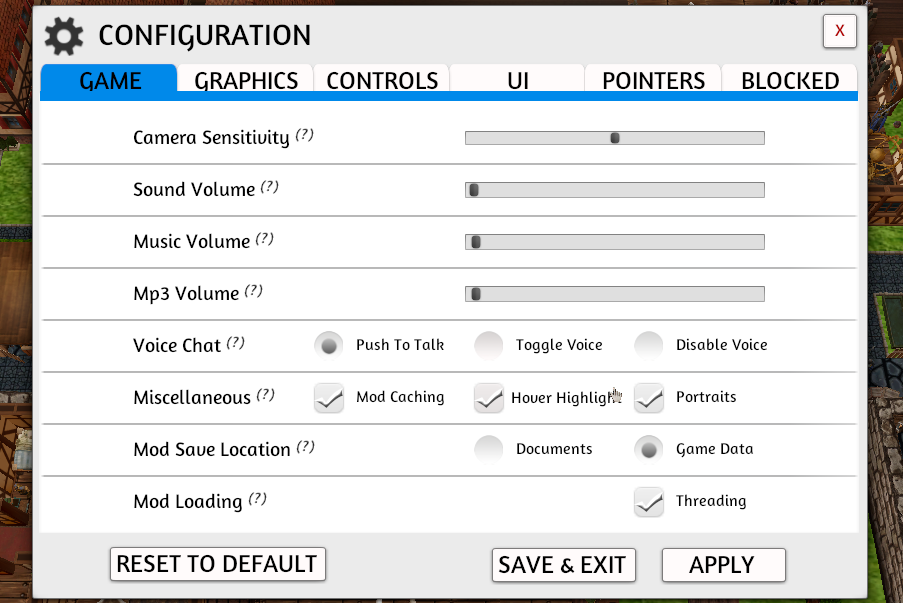This screenshot has height=603, width=903.
Task: Click the Music Volume help (?) icon
Action: pos(265,239)
